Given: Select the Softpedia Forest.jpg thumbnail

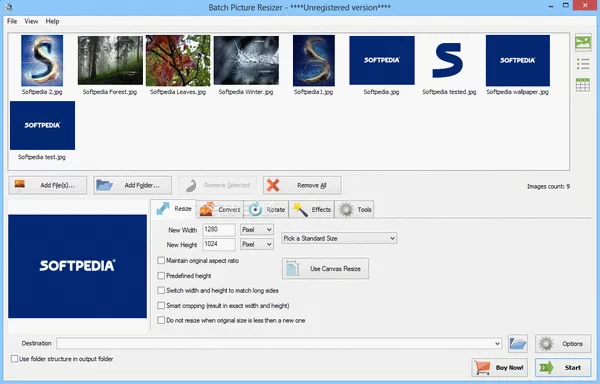Looking at the screenshot, I should click(x=110, y=65).
